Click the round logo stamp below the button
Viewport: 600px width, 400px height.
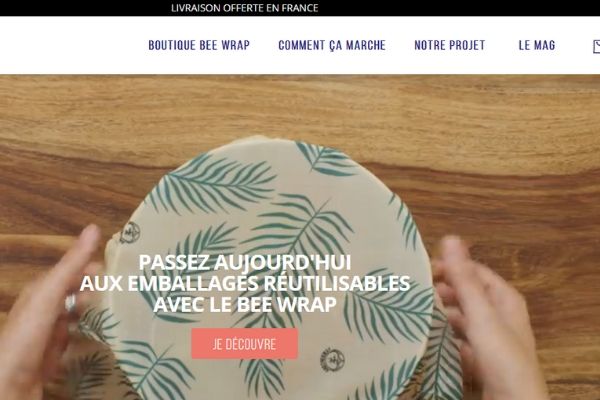click(x=332, y=360)
